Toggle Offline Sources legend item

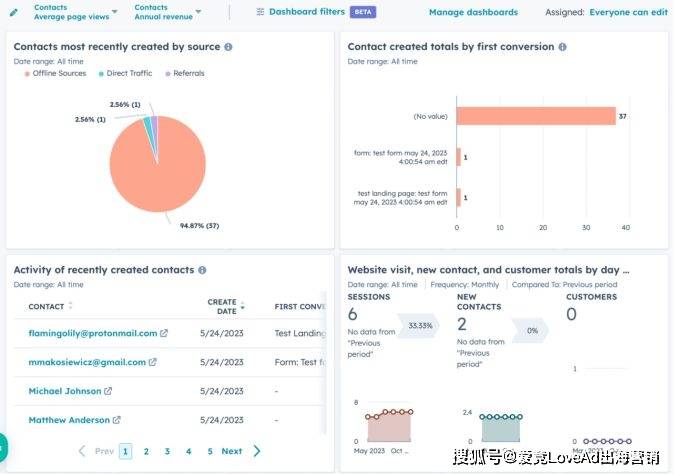tap(55, 73)
